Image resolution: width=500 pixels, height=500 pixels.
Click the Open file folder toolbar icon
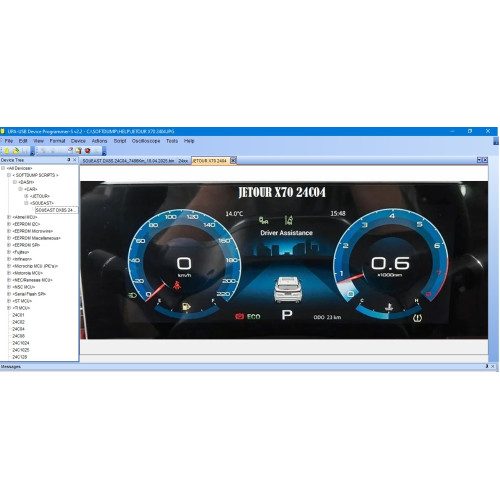pos(16,151)
